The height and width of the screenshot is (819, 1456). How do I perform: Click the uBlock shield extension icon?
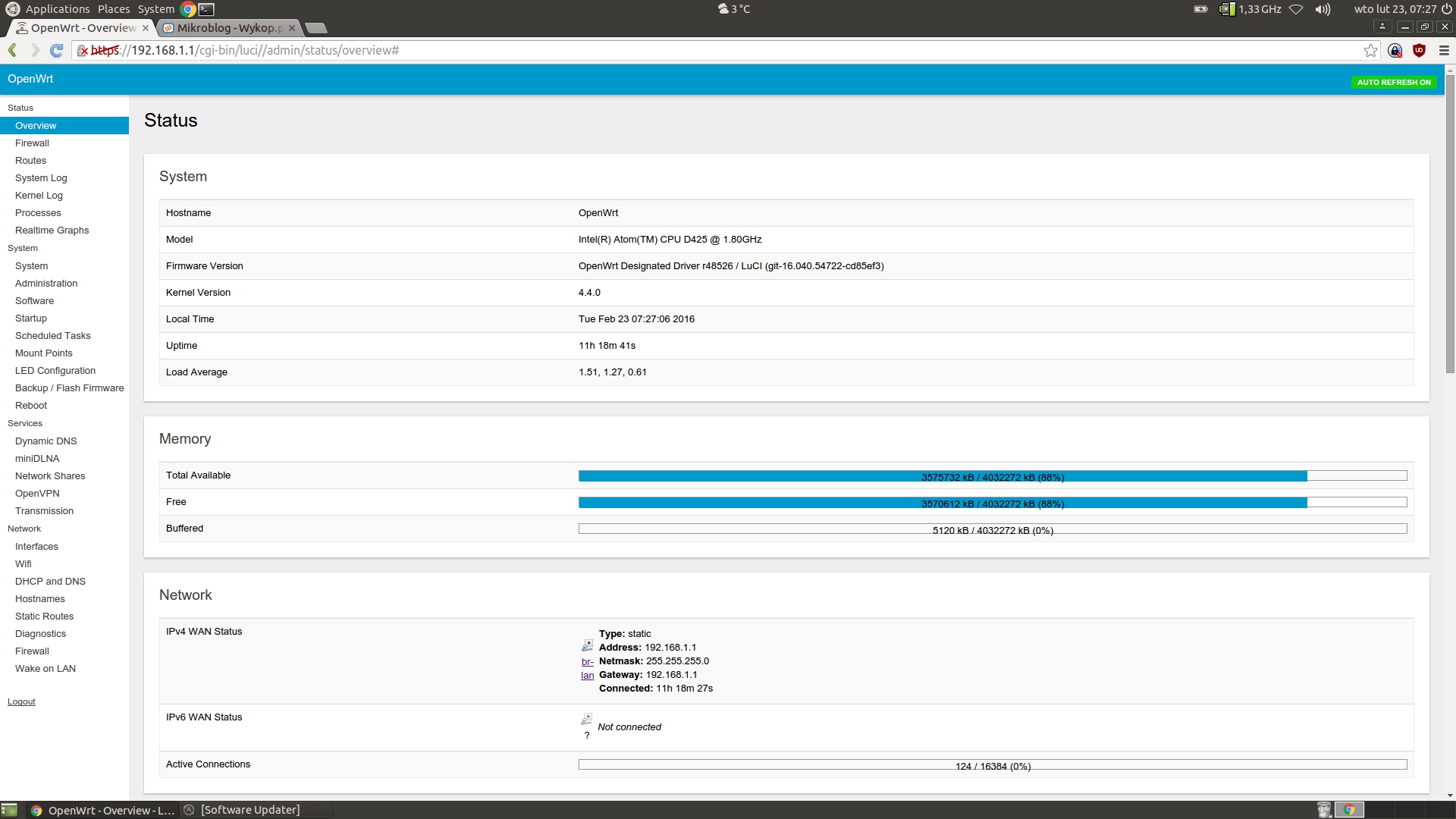[1419, 50]
